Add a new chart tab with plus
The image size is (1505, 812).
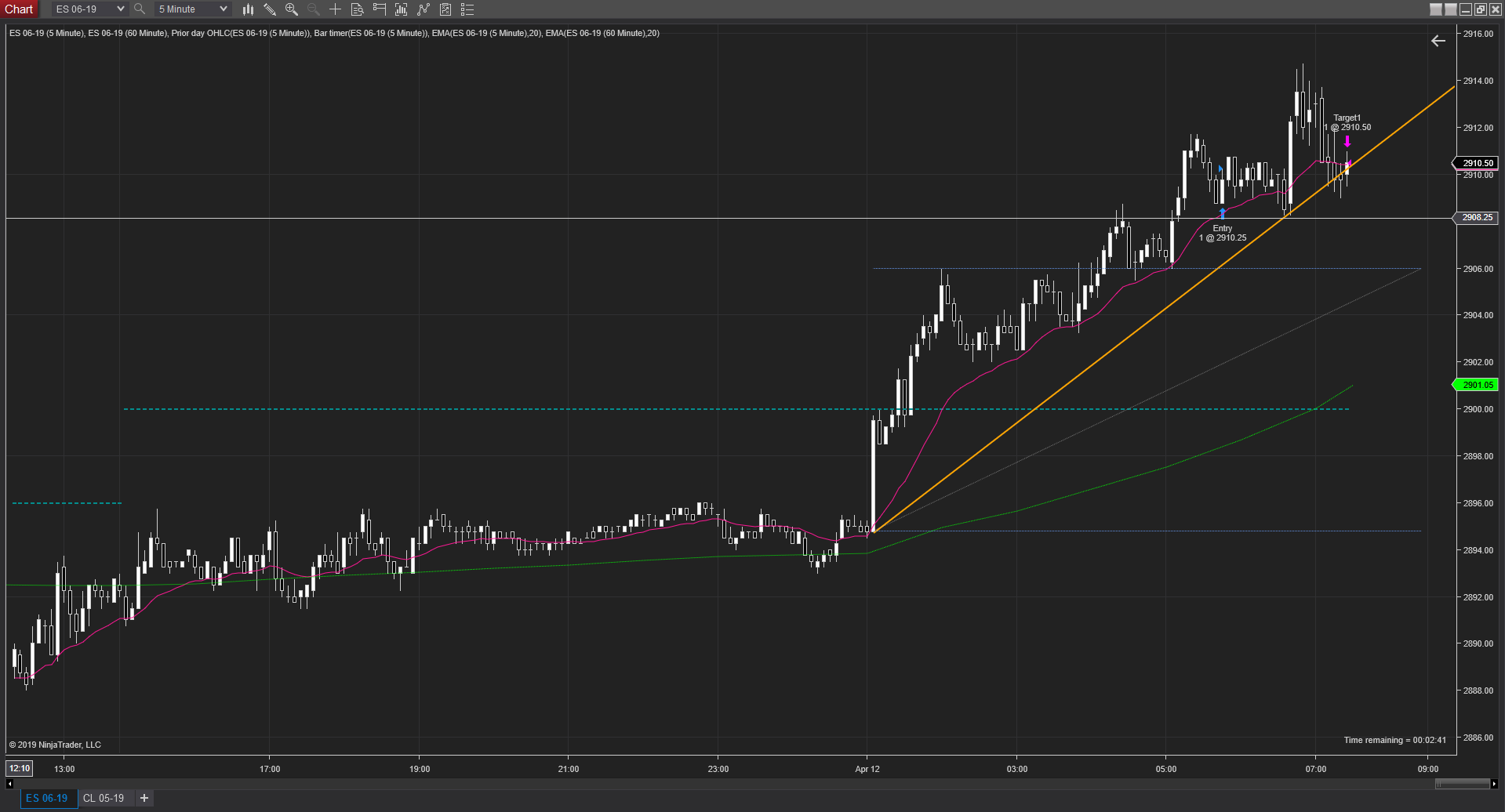[144, 798]
